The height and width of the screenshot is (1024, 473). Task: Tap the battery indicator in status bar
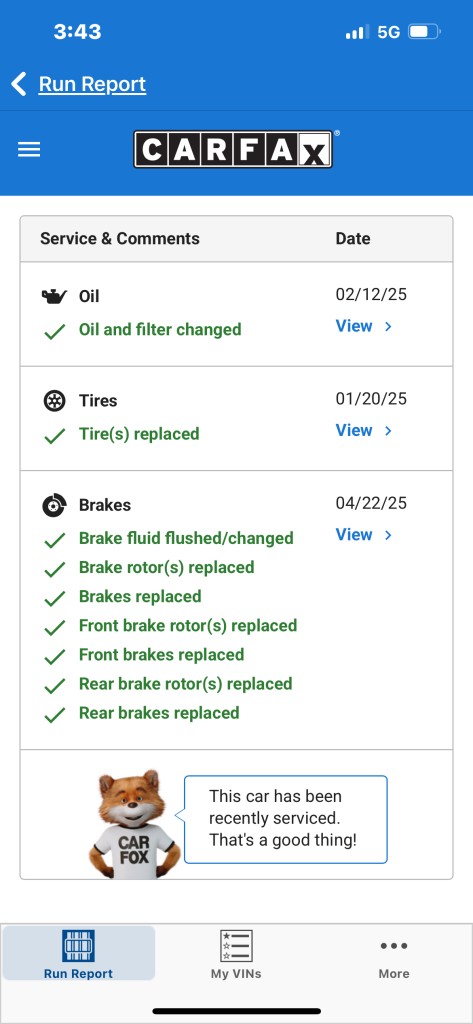tap(425, 31)
